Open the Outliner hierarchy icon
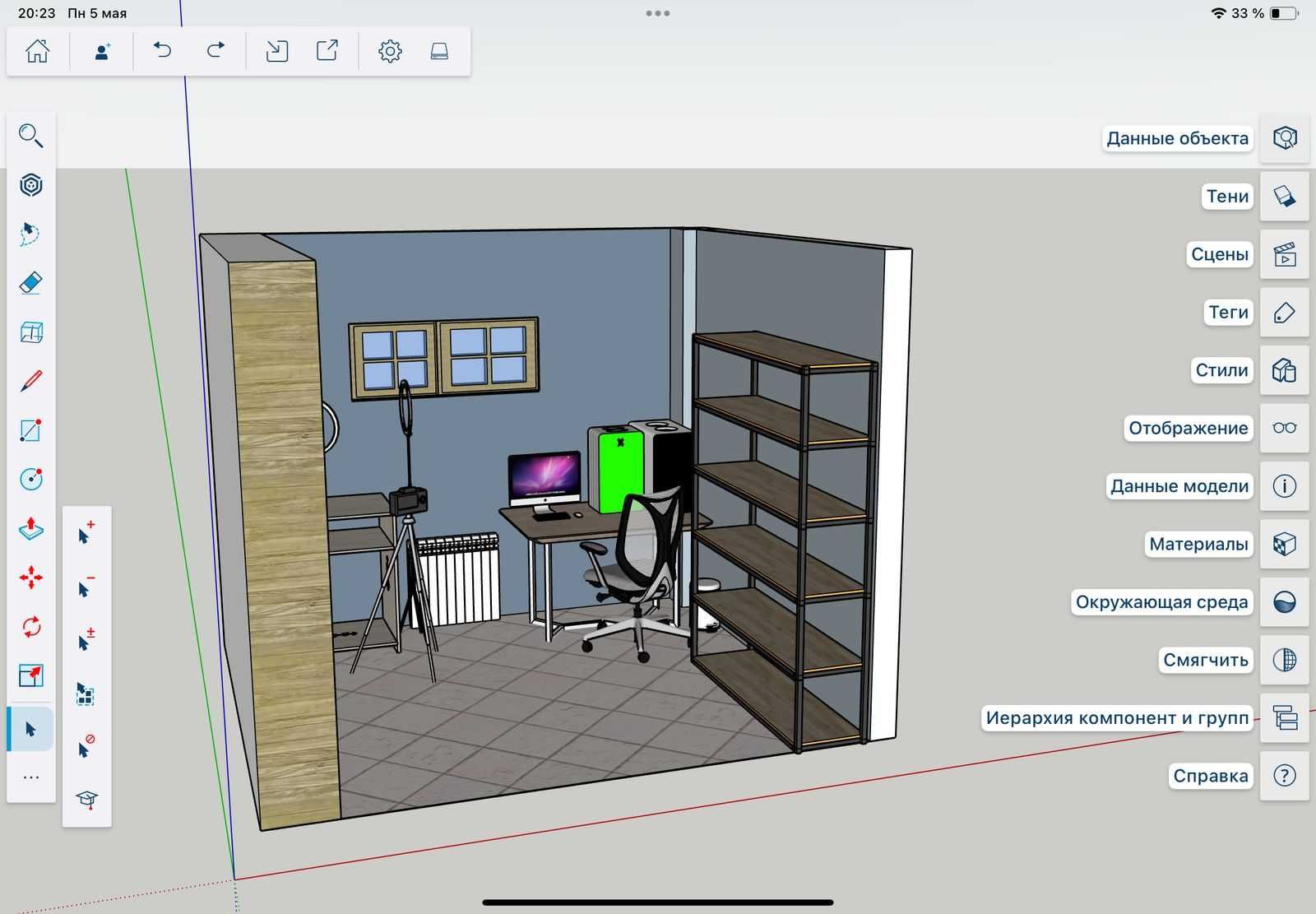This screenshot has height=914, width=1316. tap(1285, 718)
